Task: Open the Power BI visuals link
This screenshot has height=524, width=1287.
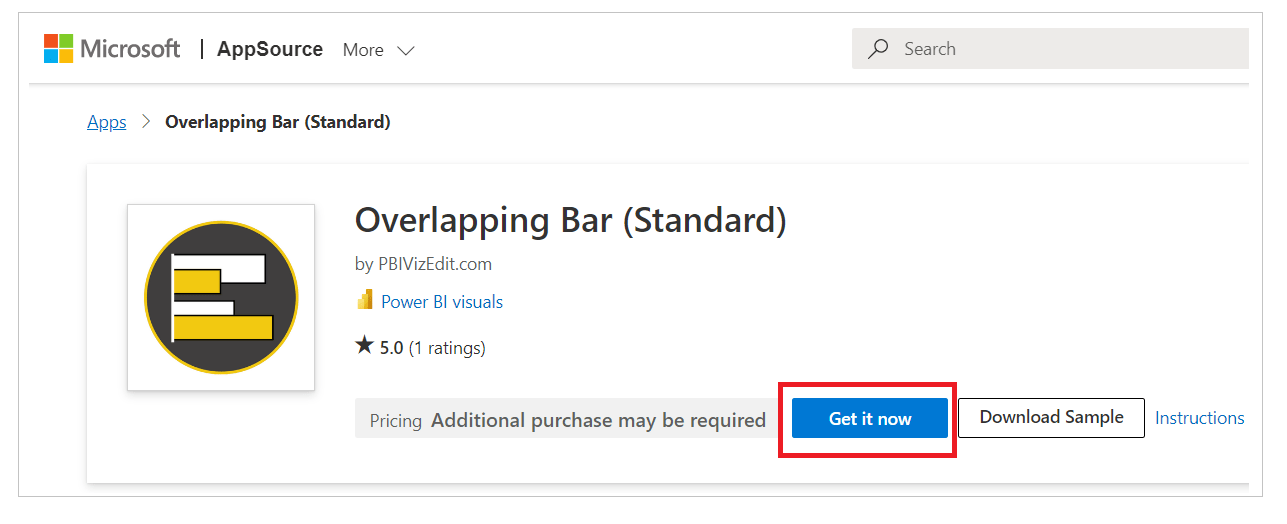Action: (x=442, y=302)
